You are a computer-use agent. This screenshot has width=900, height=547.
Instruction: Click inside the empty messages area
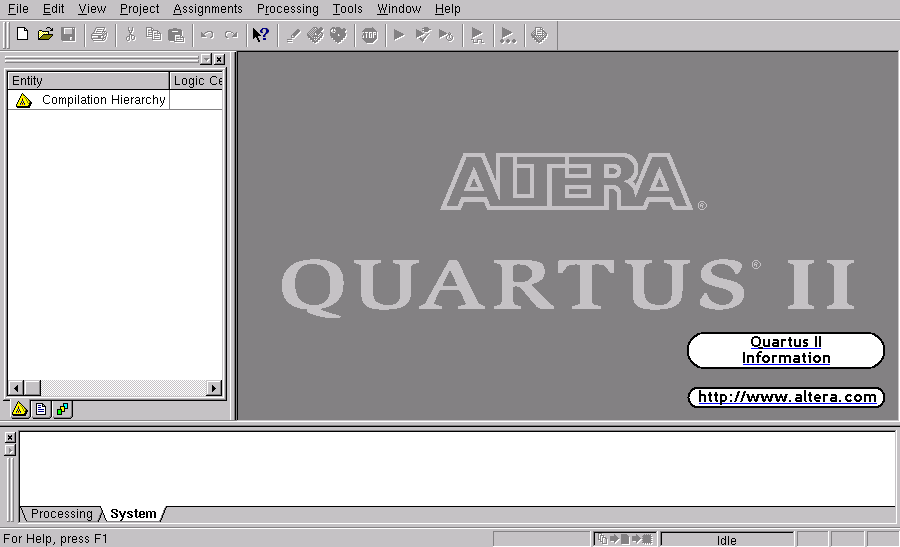click(x=457, y=468)
